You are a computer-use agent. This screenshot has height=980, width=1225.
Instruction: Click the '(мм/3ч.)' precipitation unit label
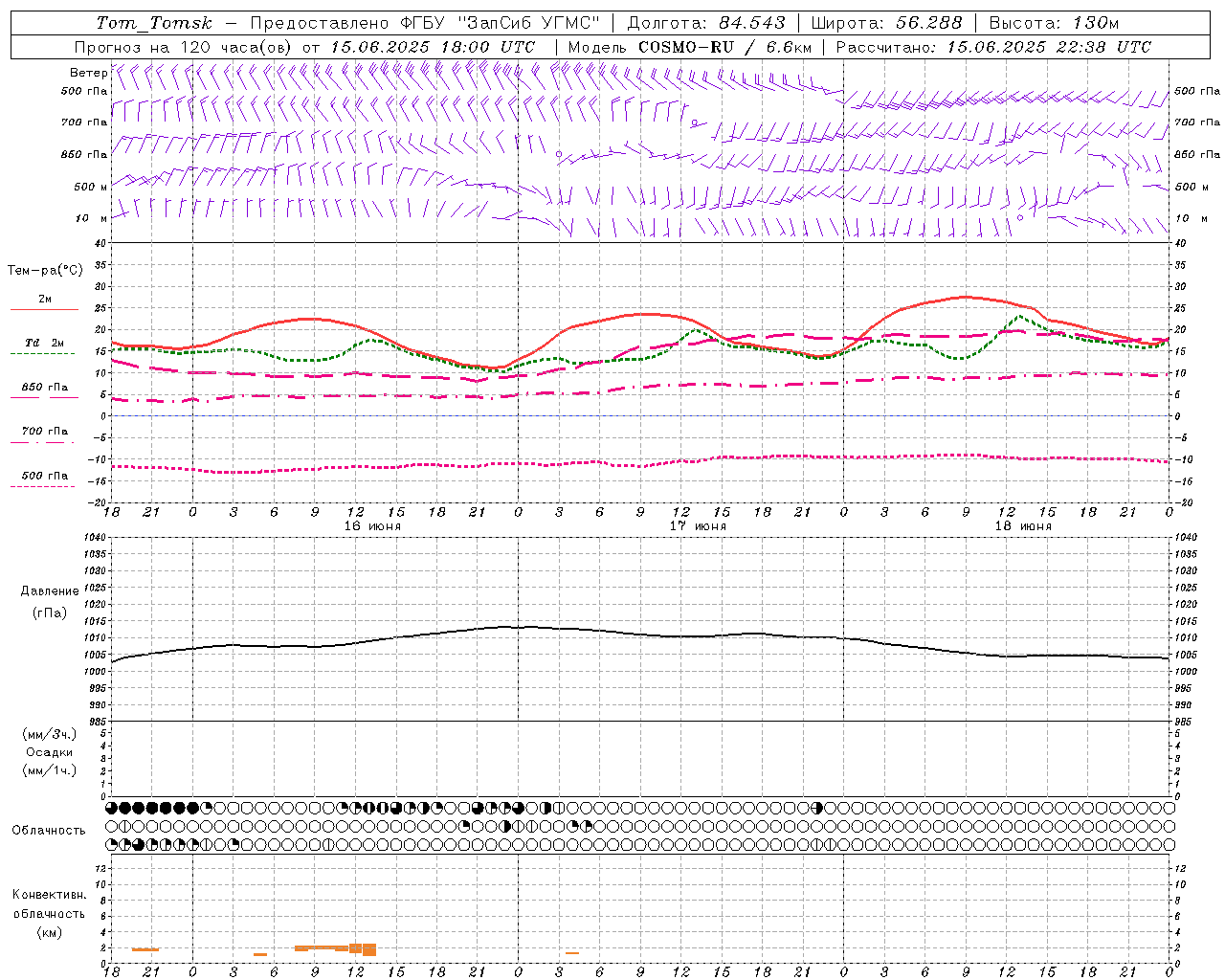50,734
